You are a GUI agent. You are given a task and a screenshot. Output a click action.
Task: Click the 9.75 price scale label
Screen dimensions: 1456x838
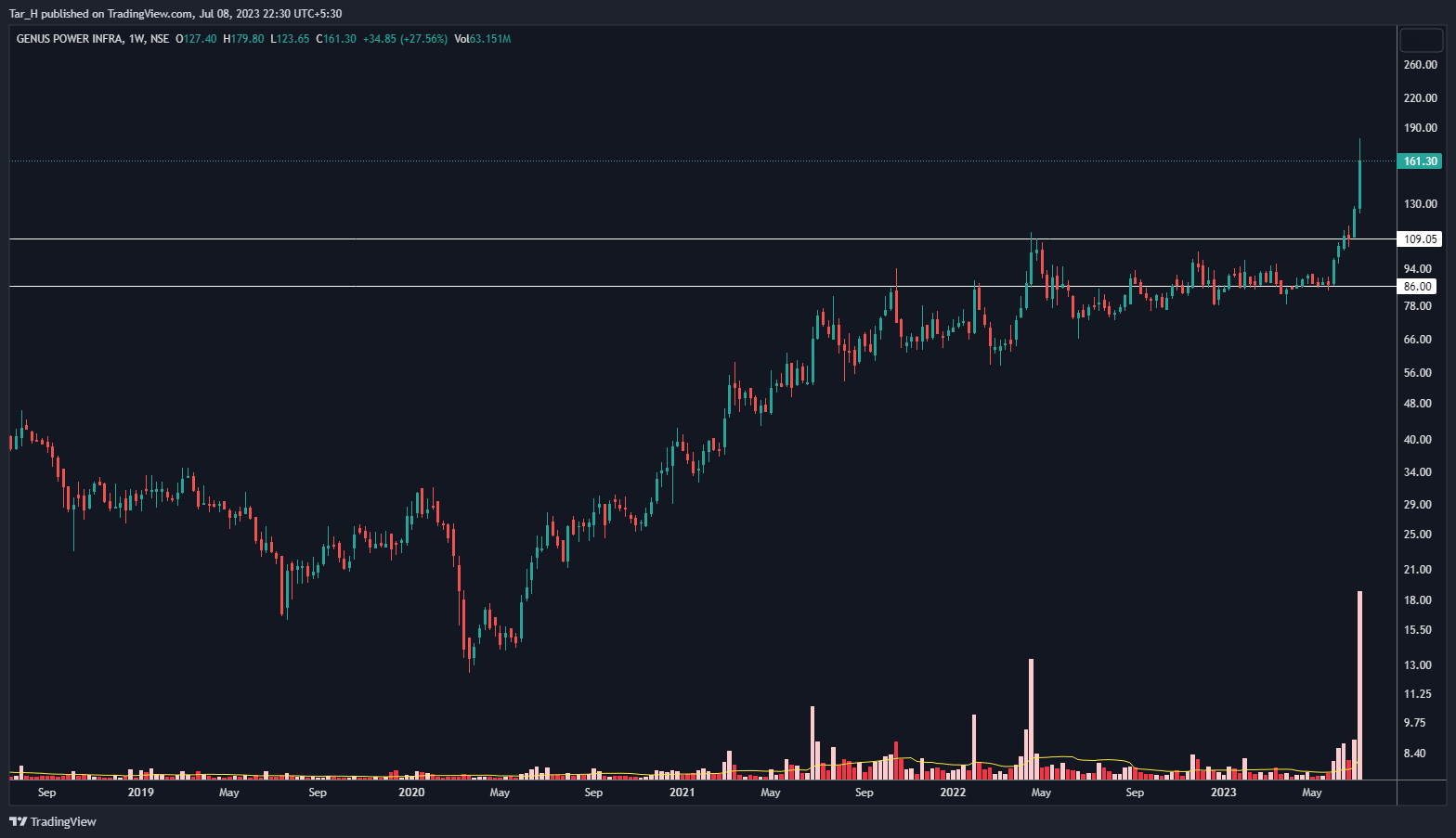pyautogui.click(x=1415, y=723)
